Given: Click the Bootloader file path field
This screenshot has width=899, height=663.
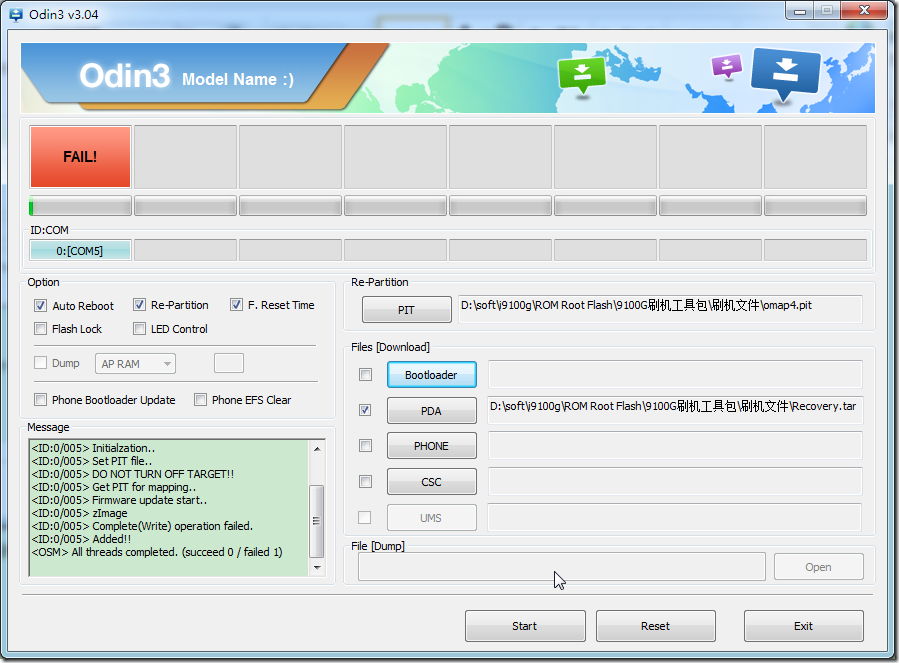Looking at the screenshot, I should point(675,375).
